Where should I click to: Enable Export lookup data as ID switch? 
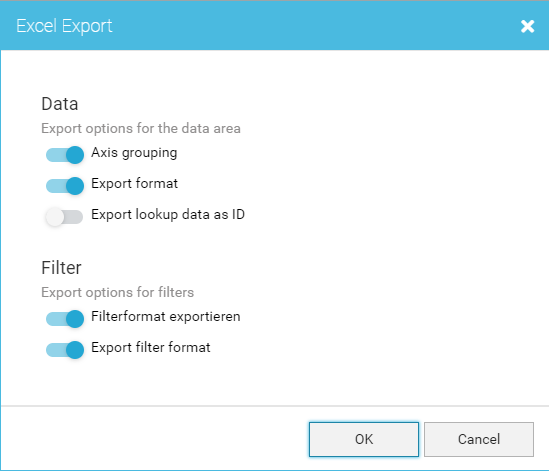[64, 217]
